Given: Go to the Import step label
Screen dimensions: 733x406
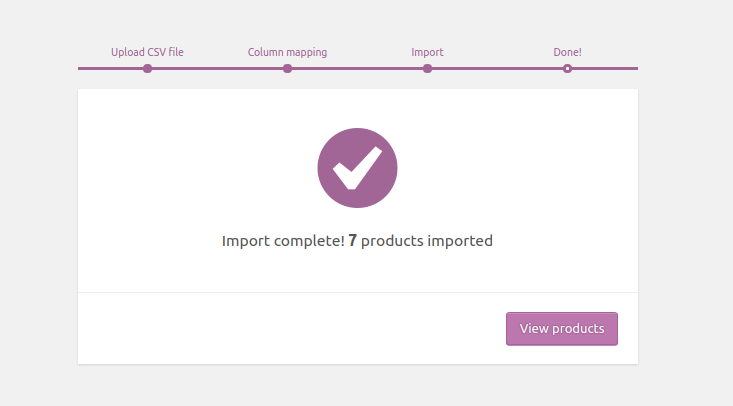Looking at the screenshot, I should pos(427,52).
